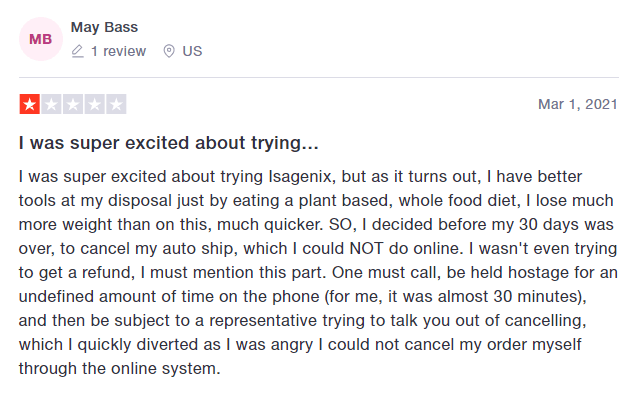This screenshot has width=634, height=395.
Task: Click the third grey rating star
Action: coord(73,104)
